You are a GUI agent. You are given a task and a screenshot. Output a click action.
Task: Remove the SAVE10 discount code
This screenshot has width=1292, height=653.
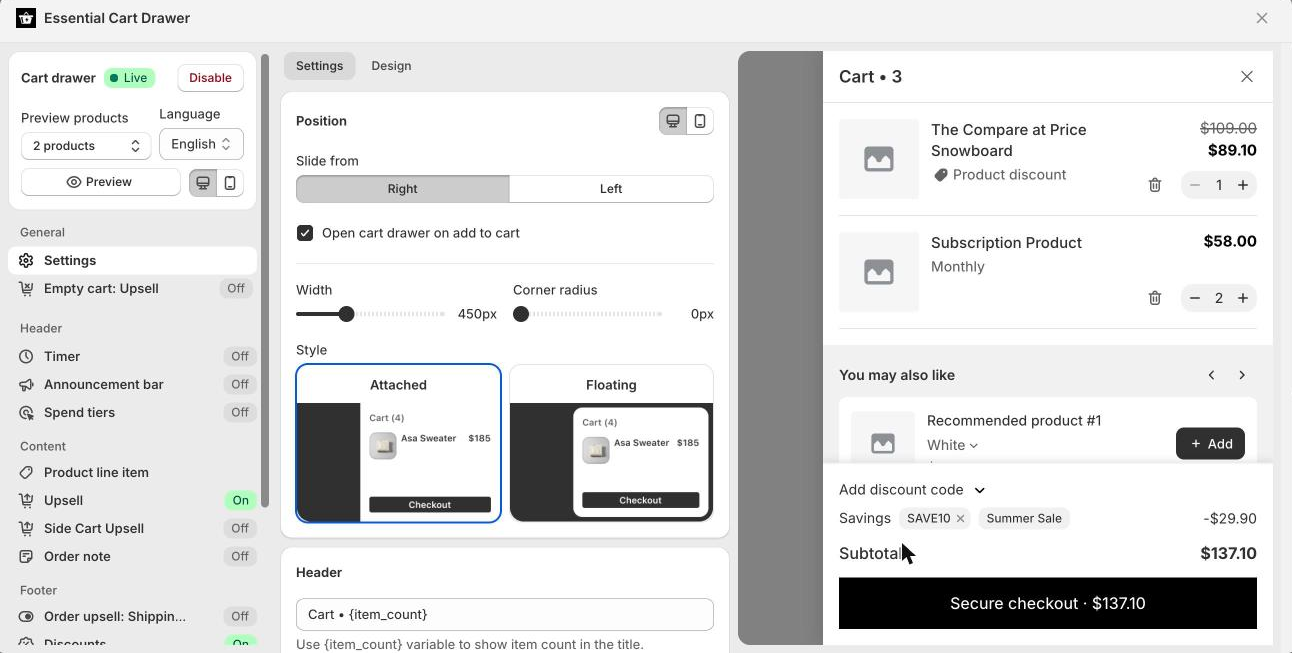(960, 518)
